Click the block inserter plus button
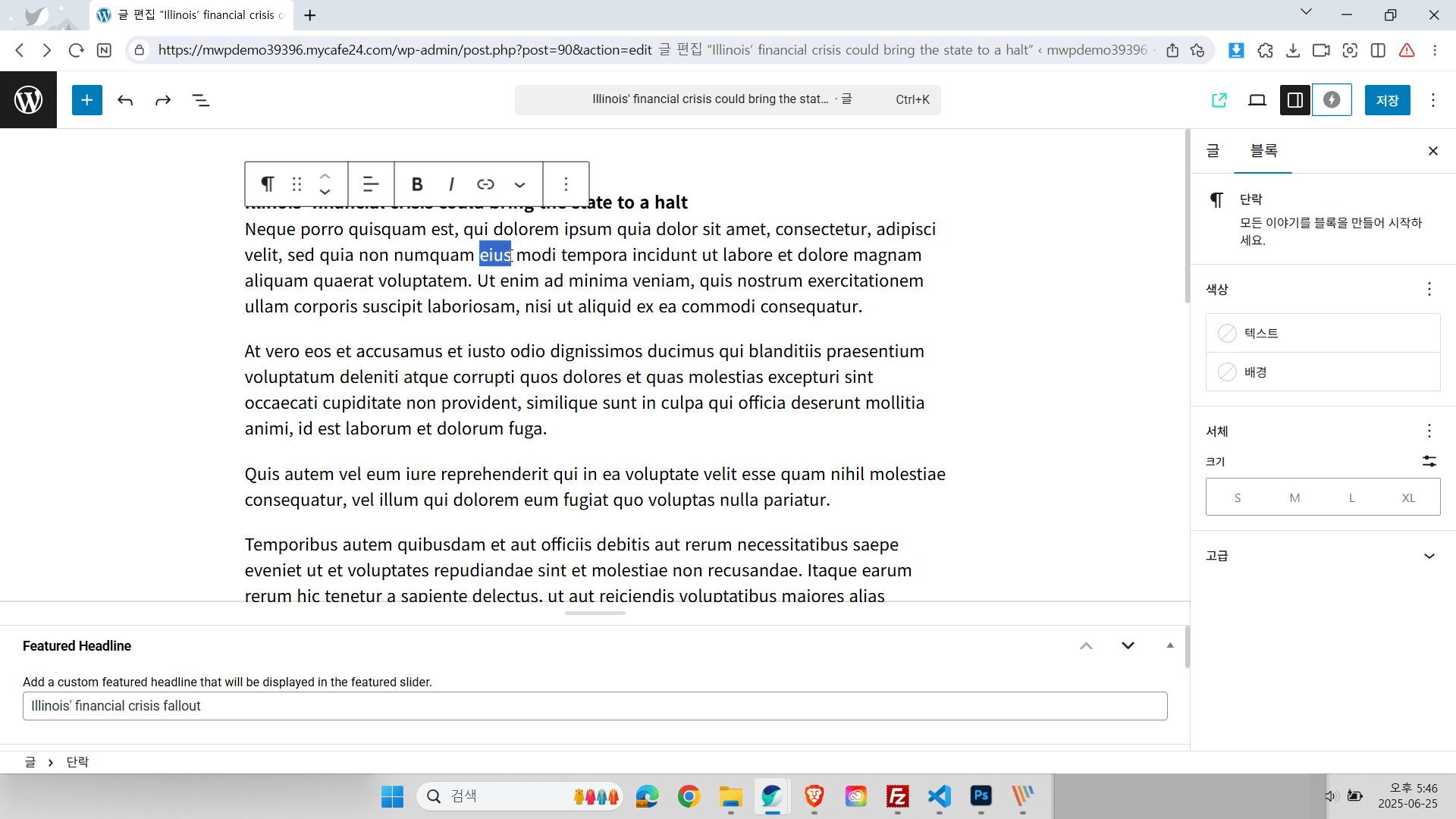This screenshot has height=819, width=1456. click(86, 100)
